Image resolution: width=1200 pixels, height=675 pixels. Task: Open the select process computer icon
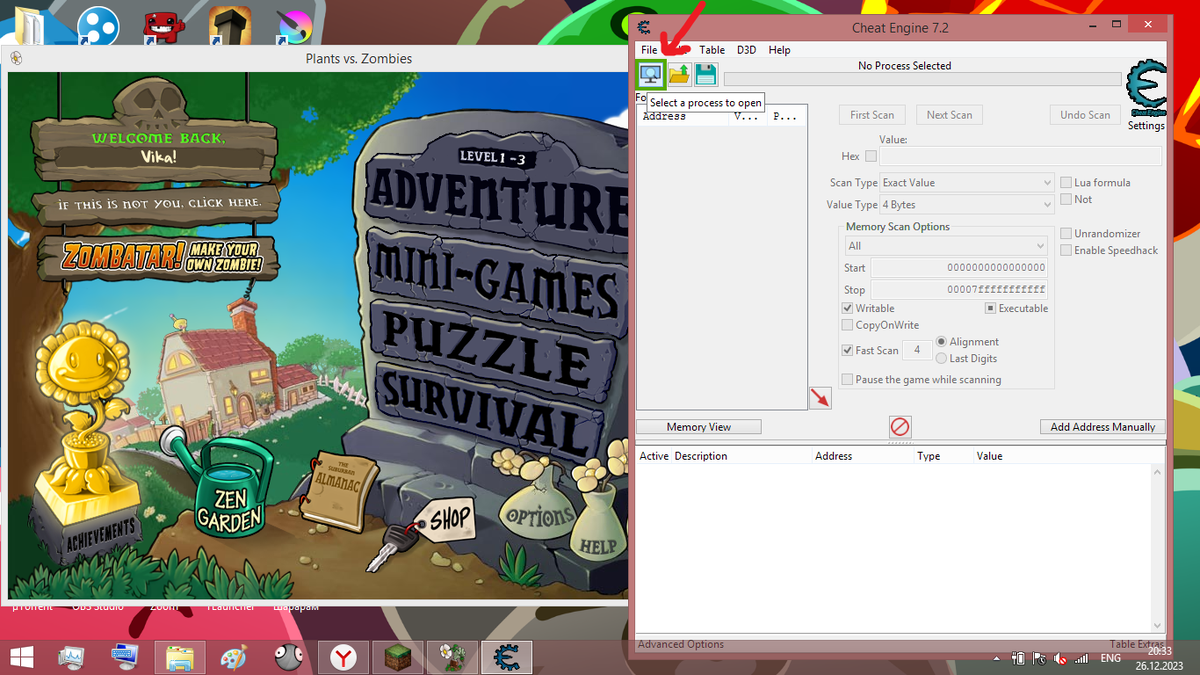(651, 74)
